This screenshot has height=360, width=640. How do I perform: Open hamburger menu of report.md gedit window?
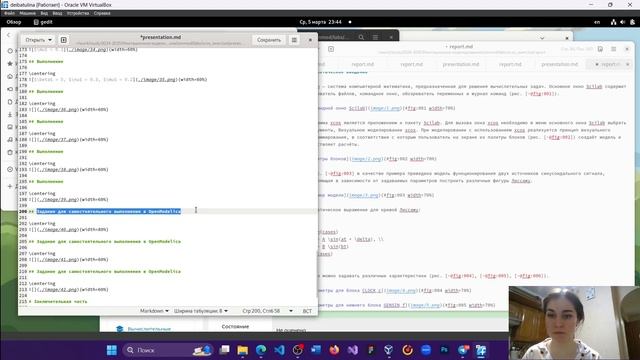(613, 49)
